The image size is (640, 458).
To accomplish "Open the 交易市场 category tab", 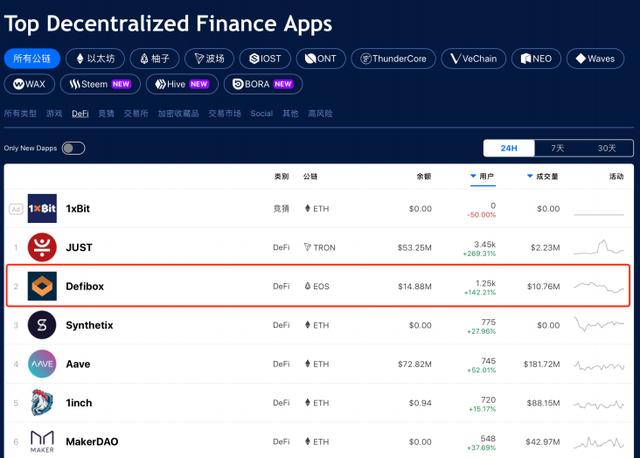I will click(224, 113).
